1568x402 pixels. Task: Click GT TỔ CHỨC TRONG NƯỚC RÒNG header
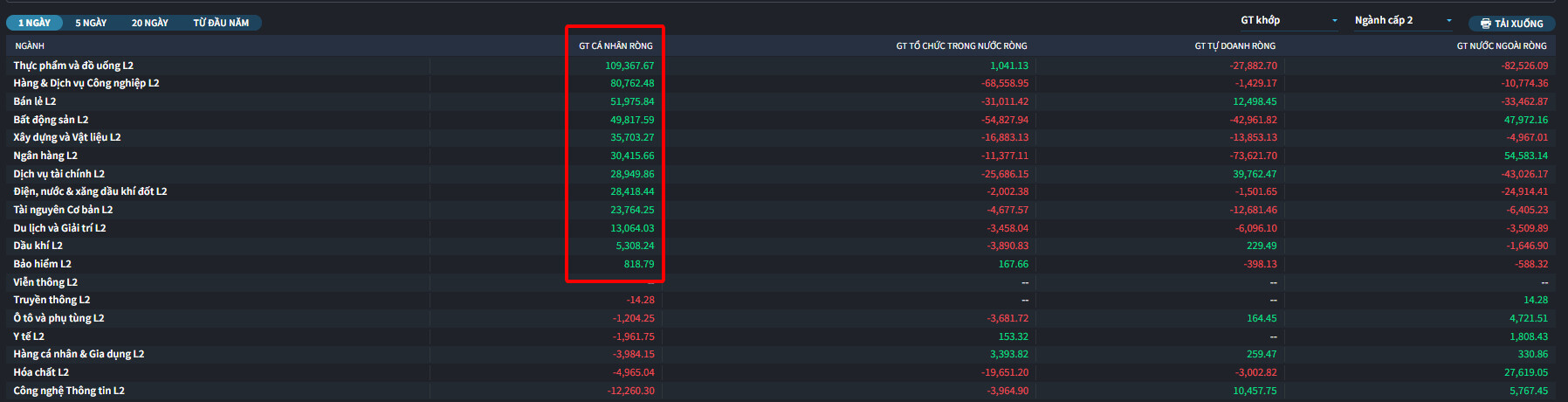pos(961,45)
